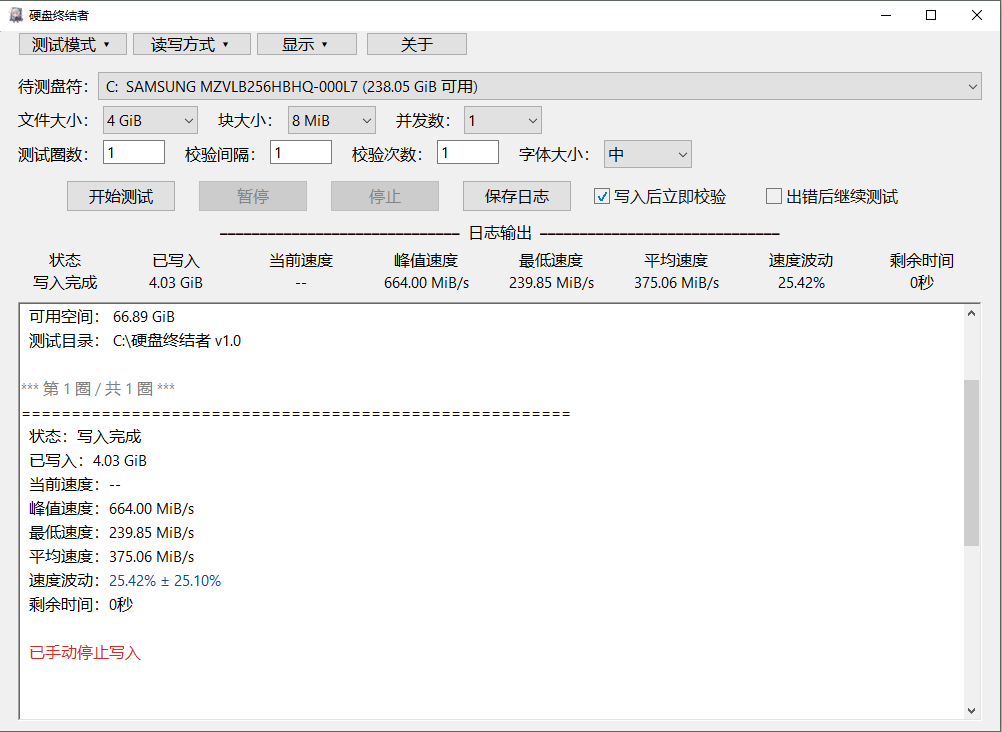Click the 关于 button
1002x732 pixels.
click(417, 45)
